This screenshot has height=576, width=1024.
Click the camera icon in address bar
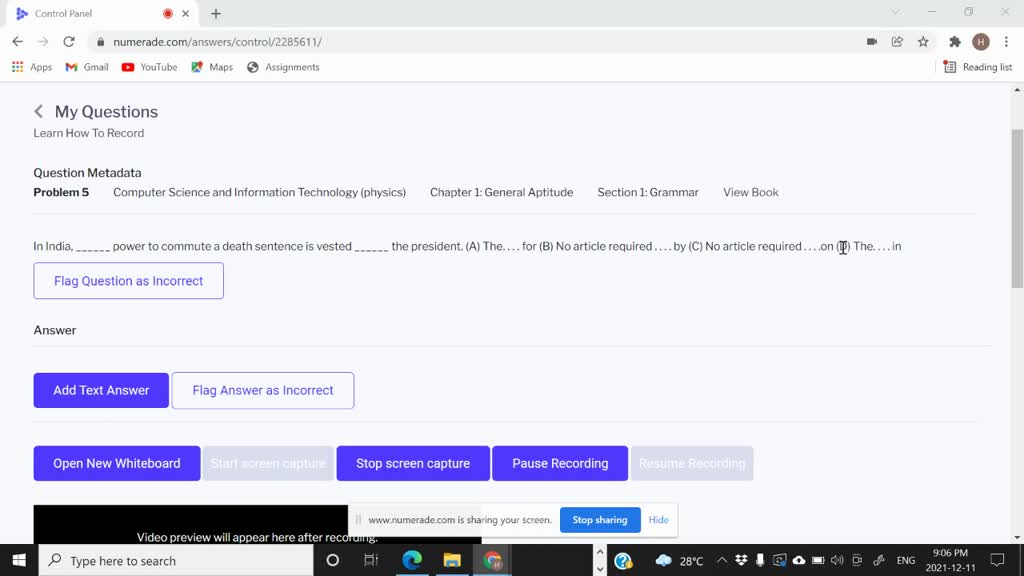(872, 42)
